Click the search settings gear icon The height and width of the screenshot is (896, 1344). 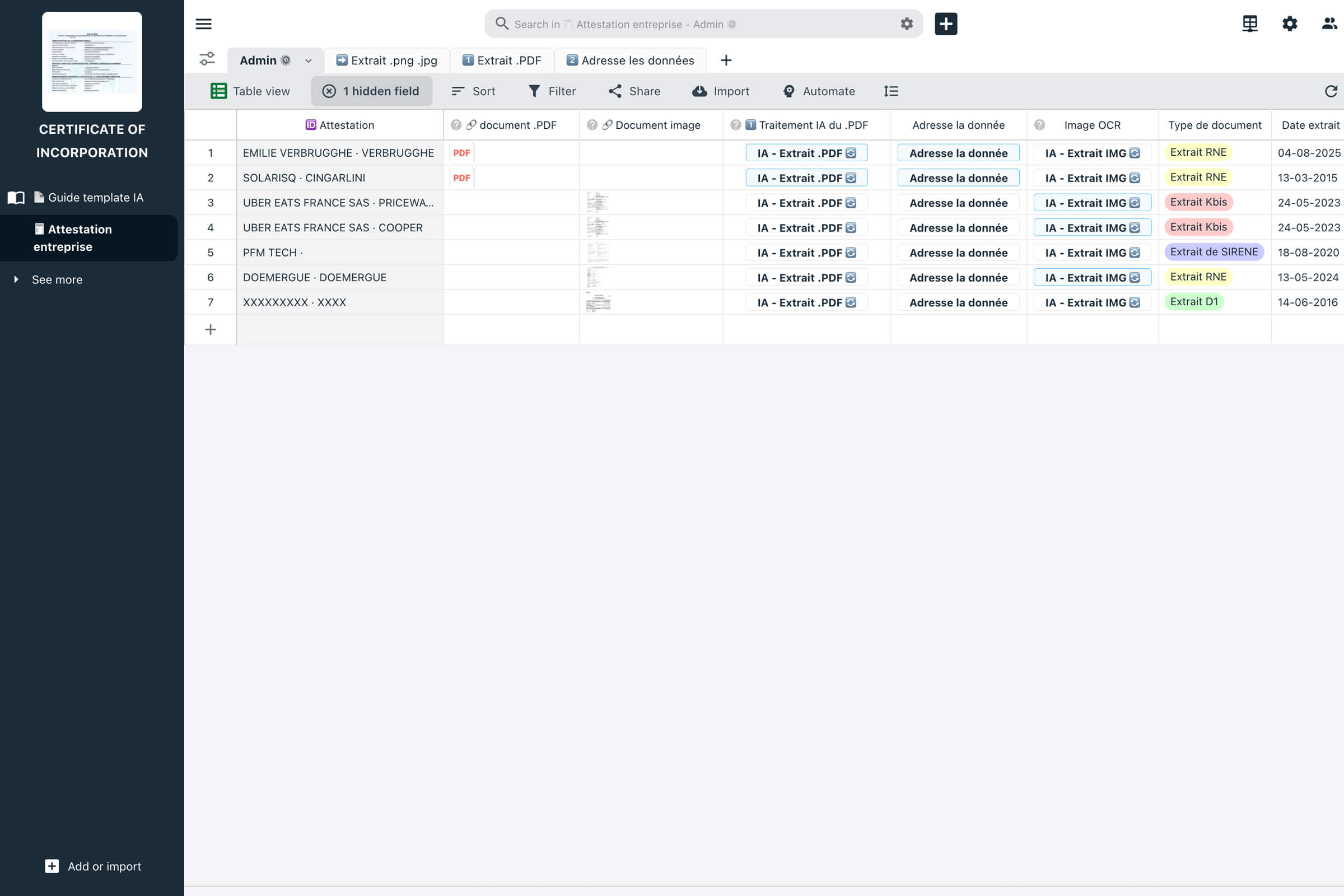[x=906, y=24]
